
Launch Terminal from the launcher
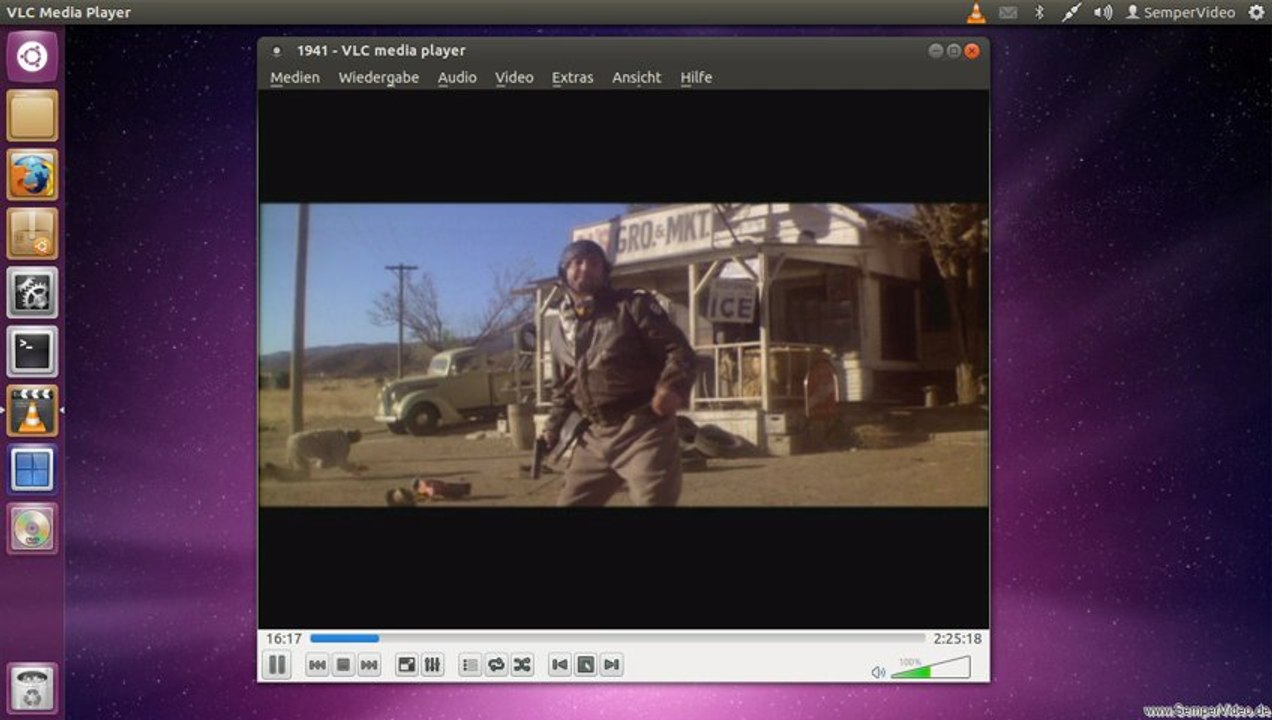click(32, 352)
